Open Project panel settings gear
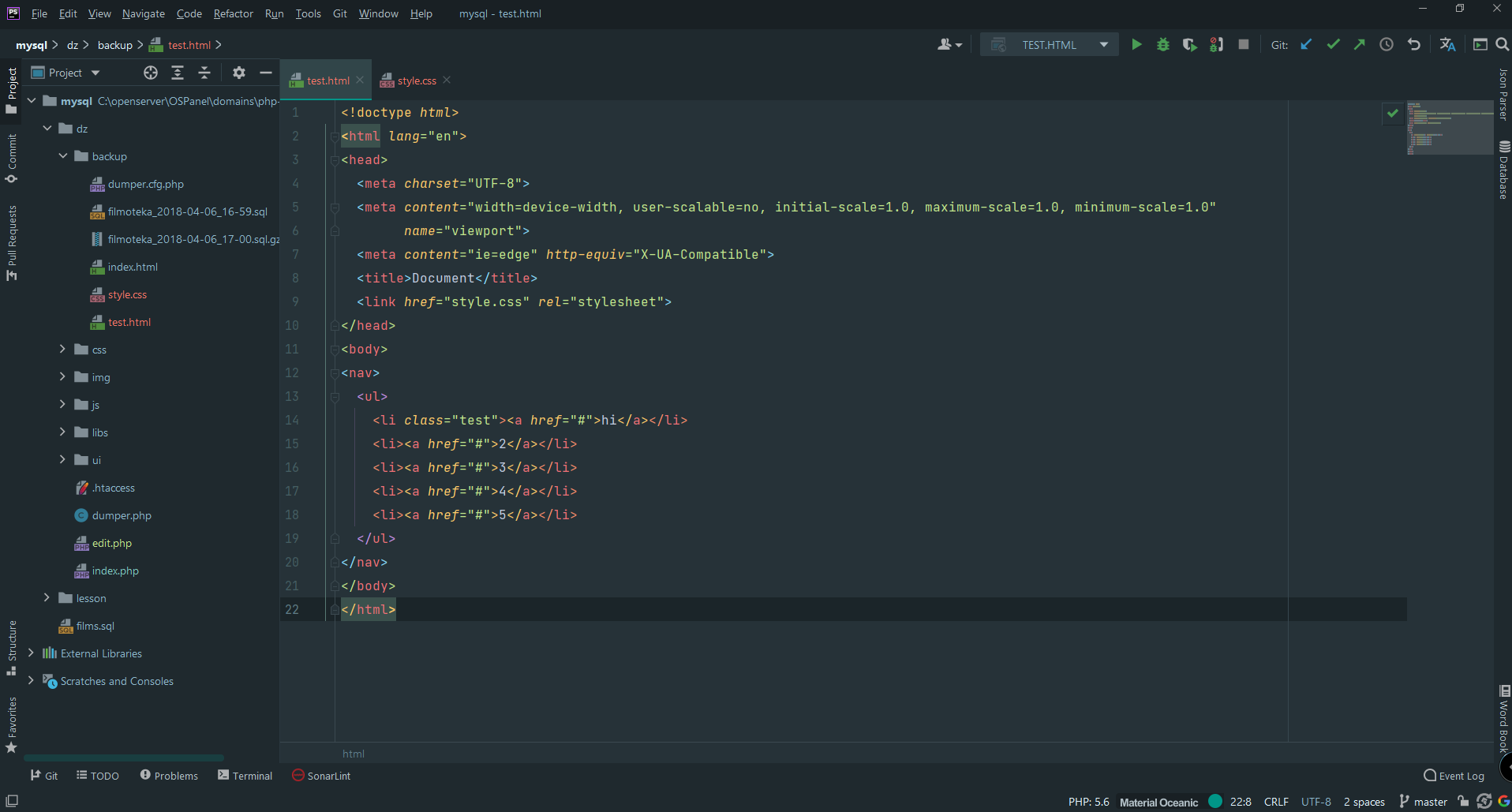 [238, 73]
